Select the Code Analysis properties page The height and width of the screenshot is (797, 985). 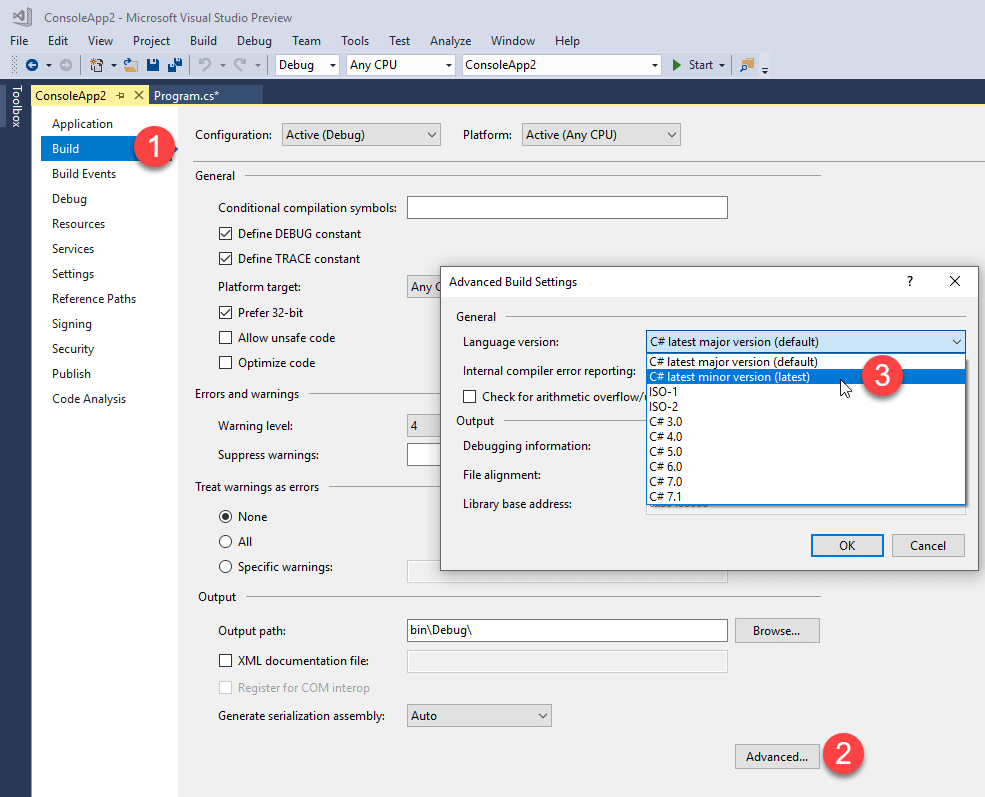point(89,399)
